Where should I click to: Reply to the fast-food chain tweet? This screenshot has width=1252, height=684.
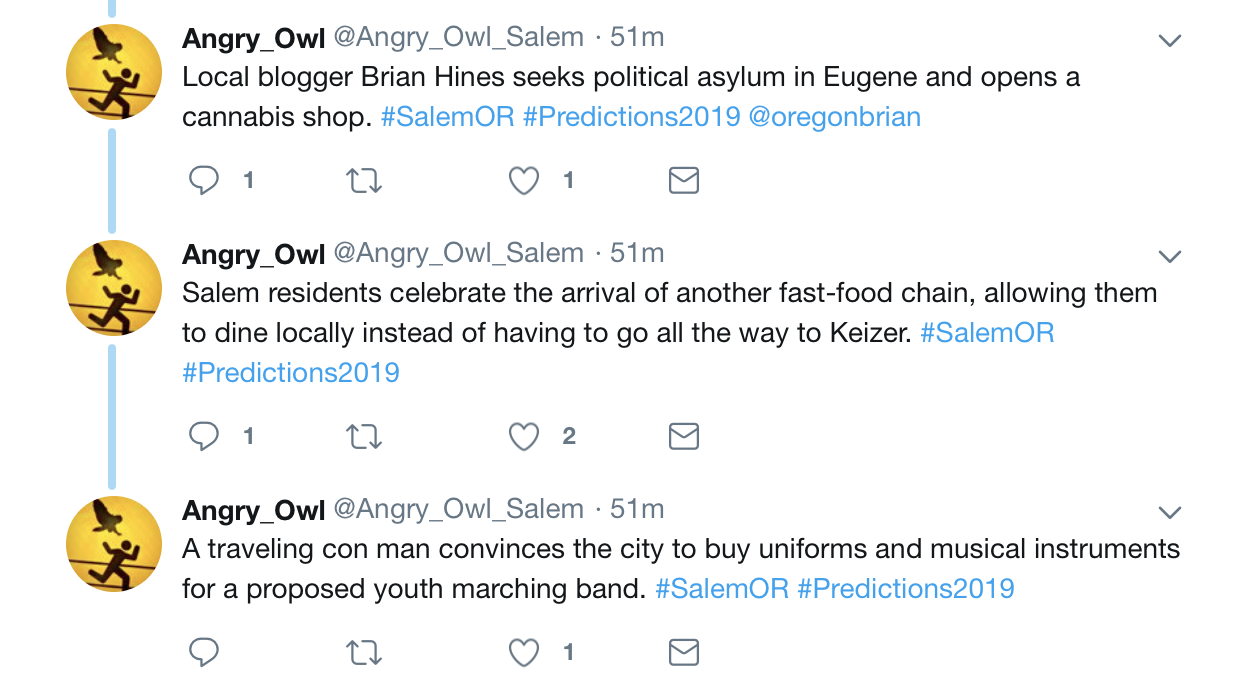pos(204,436)
